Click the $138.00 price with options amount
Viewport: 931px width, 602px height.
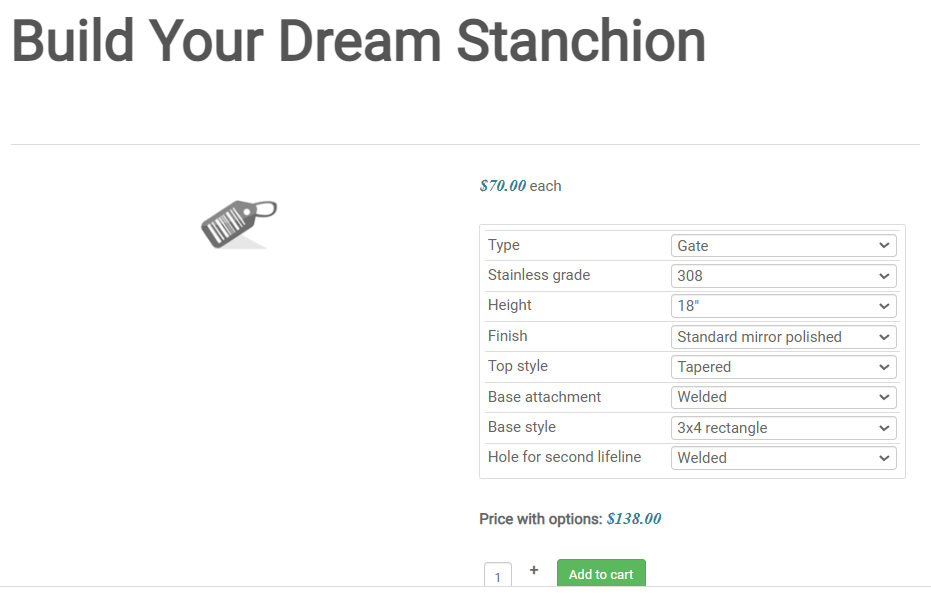click(x=634, y=519)
